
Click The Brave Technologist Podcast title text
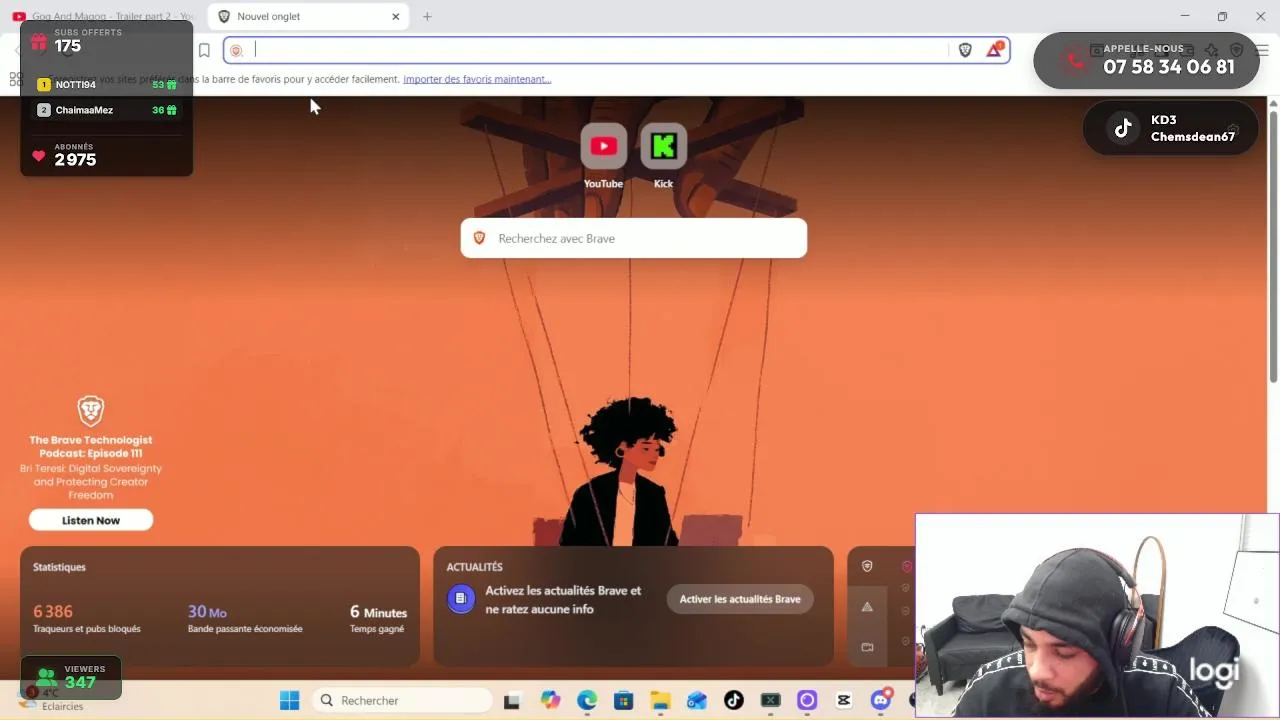coord(91,446)
